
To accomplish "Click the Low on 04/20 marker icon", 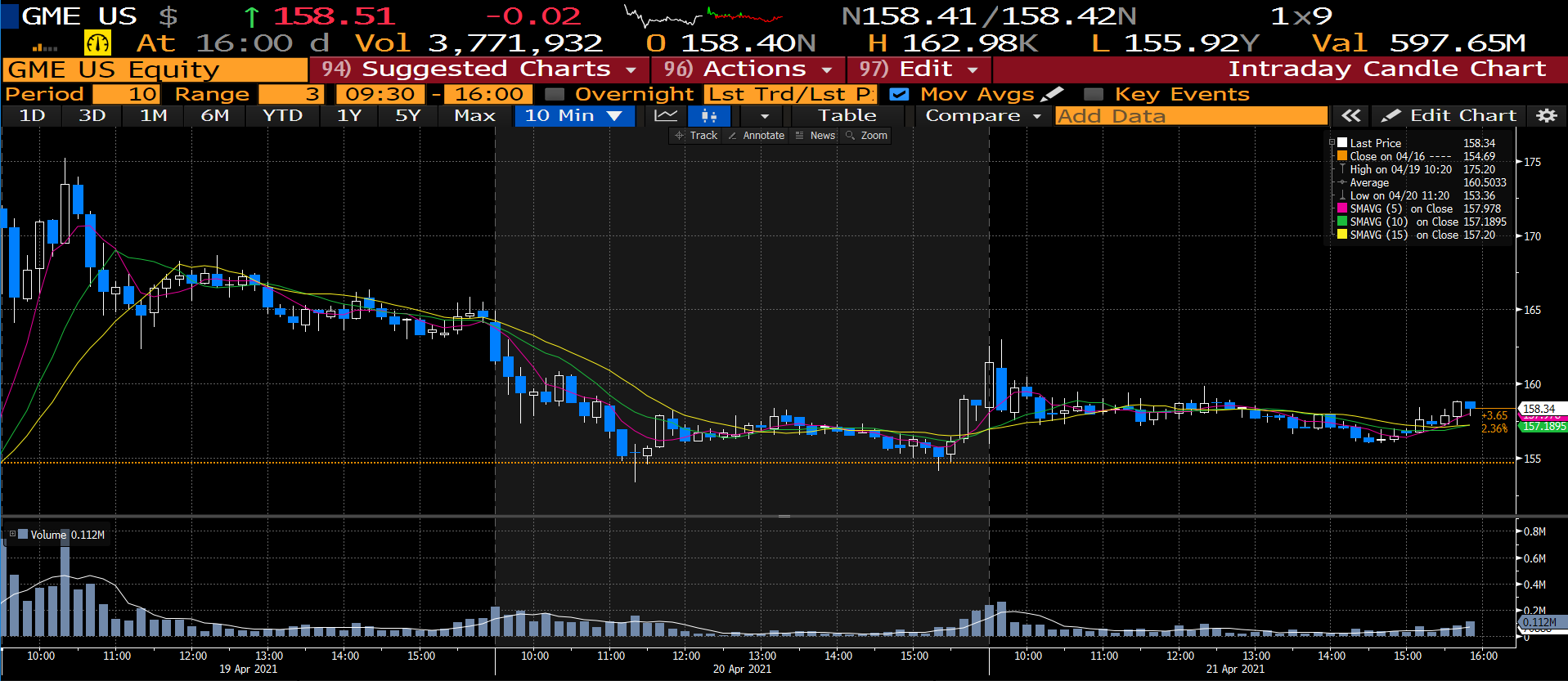I will (1342, 195).
